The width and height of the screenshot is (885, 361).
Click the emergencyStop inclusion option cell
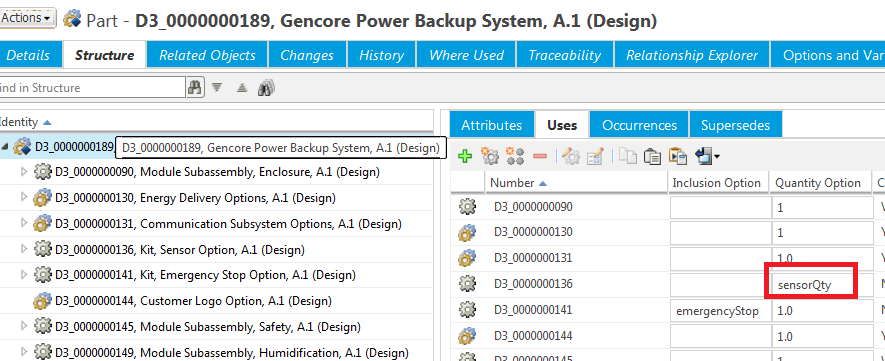pos(720,311)
